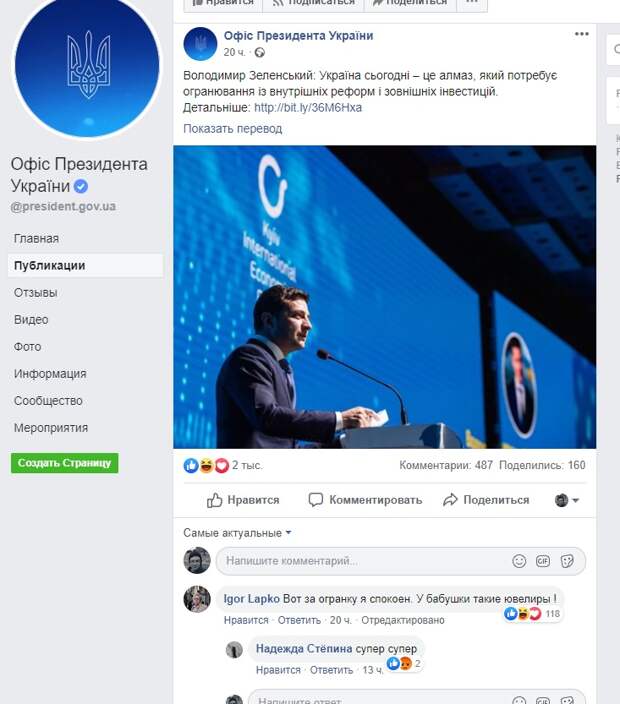This screenshot has height=704, width=620.
Task: Click Показать перевод link
Action: [233, 129]
